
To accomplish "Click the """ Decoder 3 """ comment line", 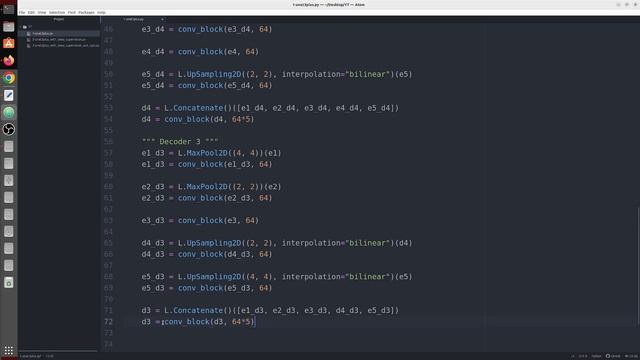I will pos(180,142).
